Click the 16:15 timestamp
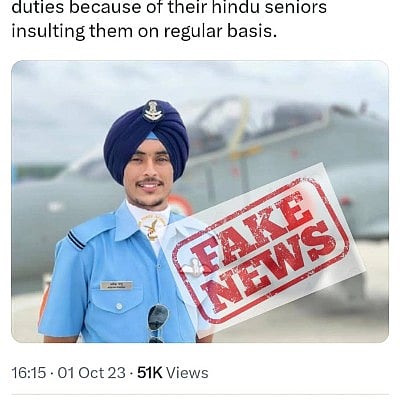400x400 pixels. tap(29, 372)
